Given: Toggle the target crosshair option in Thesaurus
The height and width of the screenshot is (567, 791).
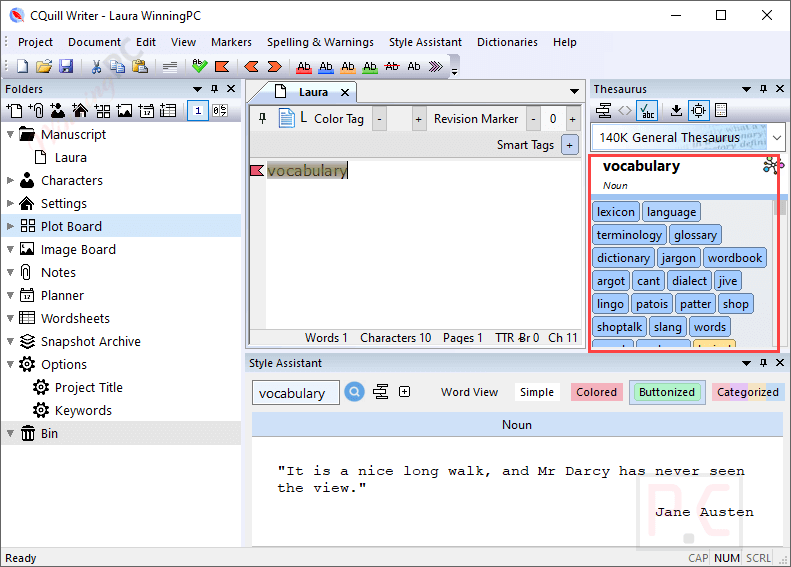Looking at the screenshot, I should click(x=698, y=110).
